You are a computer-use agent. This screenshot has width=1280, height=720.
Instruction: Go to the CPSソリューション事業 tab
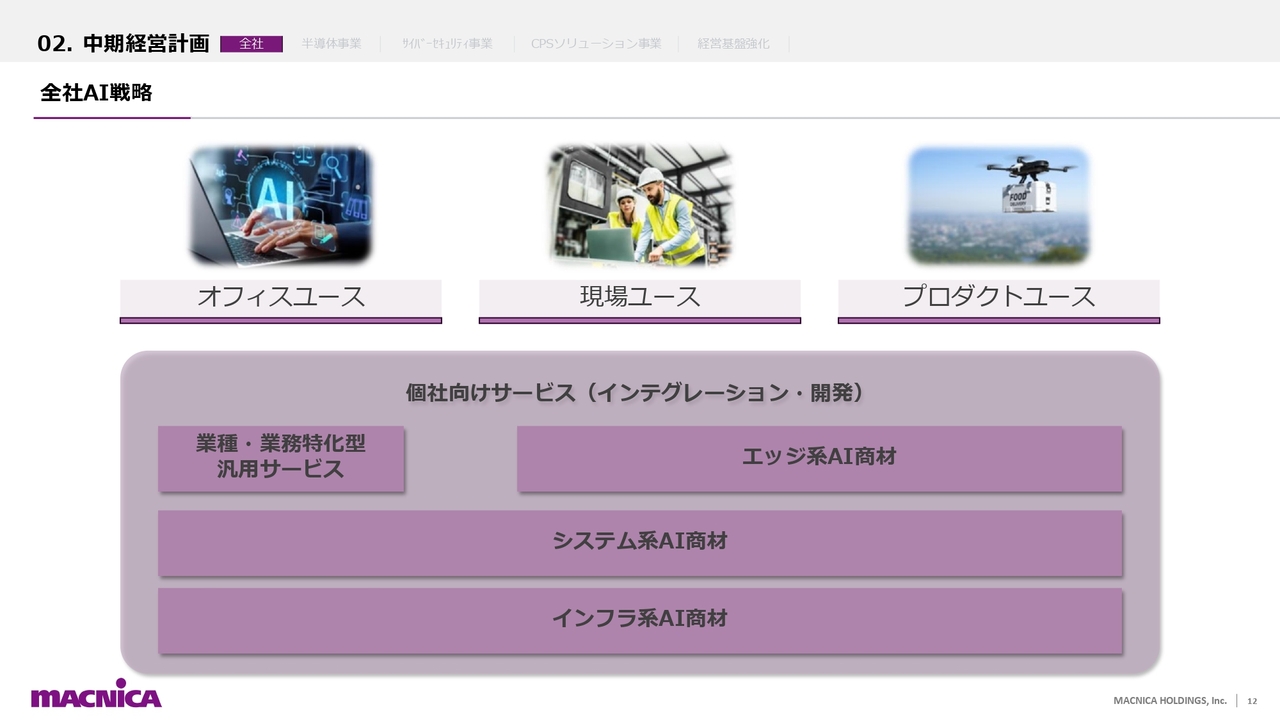596,44
